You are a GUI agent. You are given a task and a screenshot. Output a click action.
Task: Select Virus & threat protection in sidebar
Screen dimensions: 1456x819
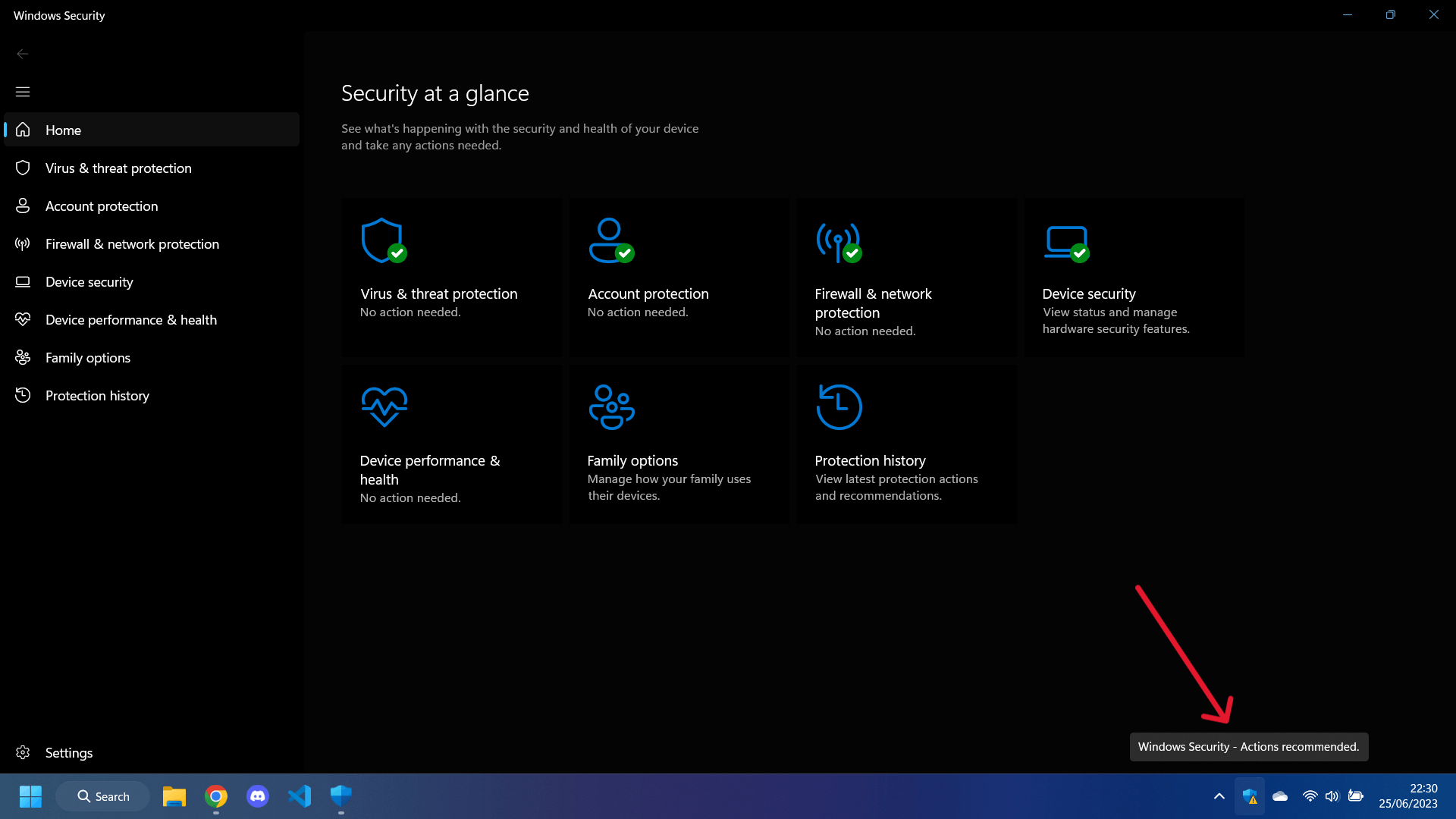[118, 168]
